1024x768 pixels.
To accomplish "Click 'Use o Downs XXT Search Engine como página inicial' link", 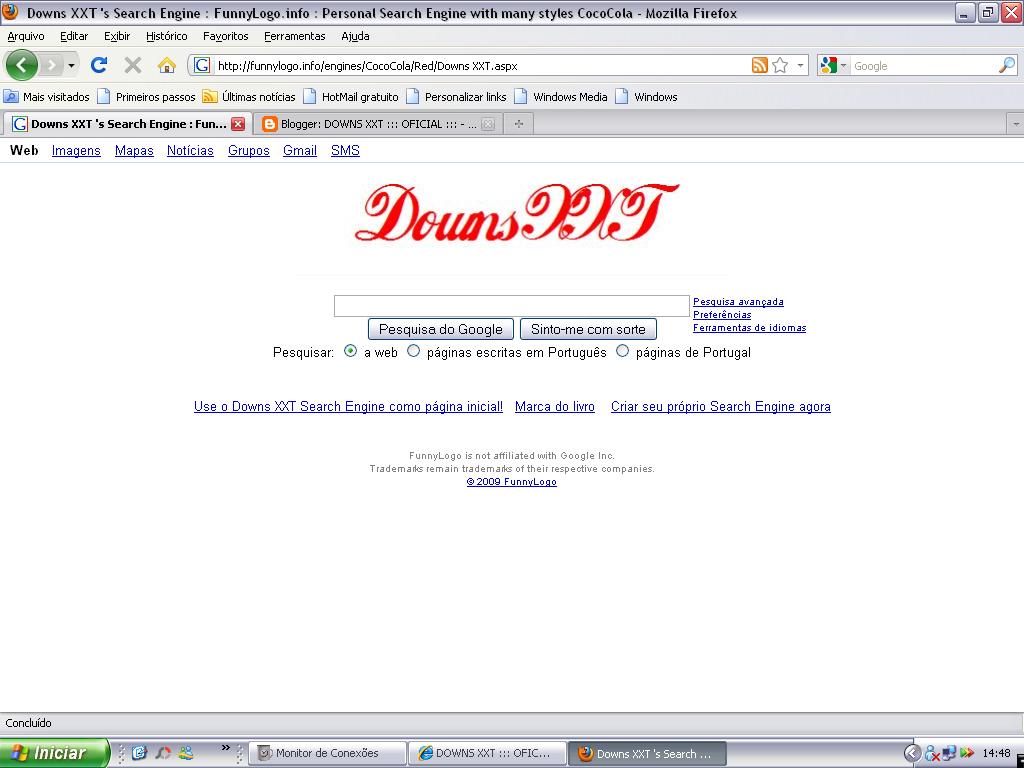I will coord(348,407).
